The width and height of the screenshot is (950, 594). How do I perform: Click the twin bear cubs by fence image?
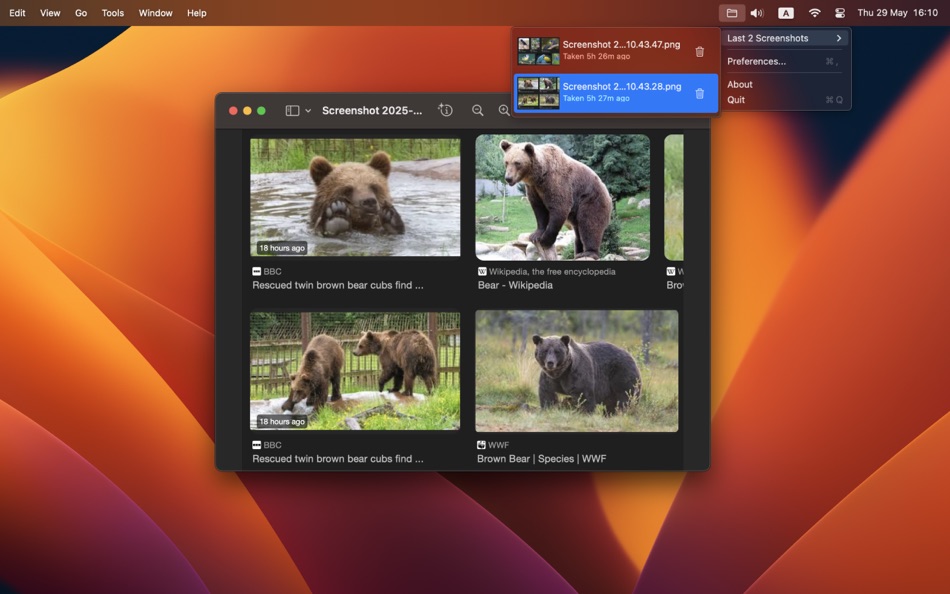[355, 371]
